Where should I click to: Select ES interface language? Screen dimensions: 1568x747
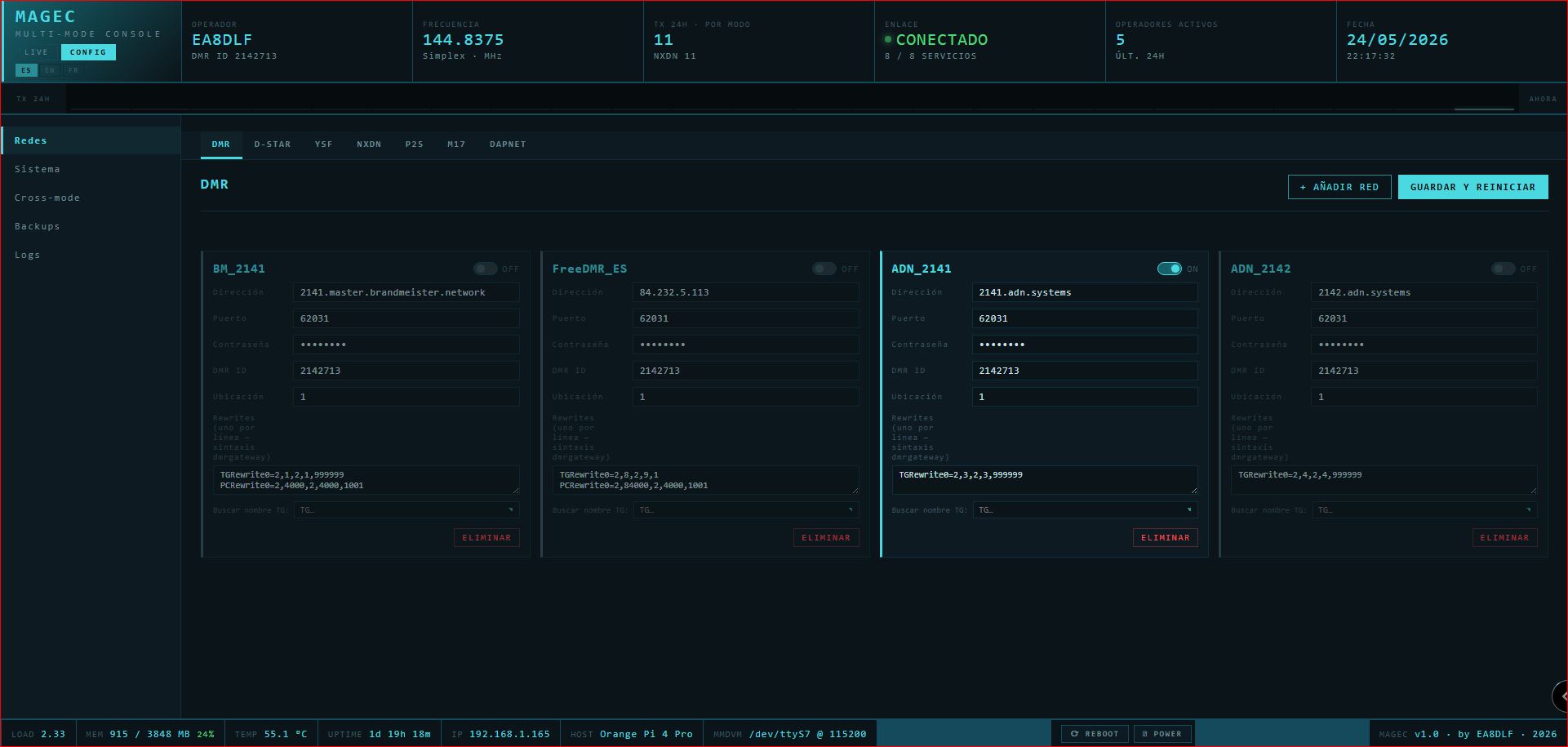pos(26,71)
